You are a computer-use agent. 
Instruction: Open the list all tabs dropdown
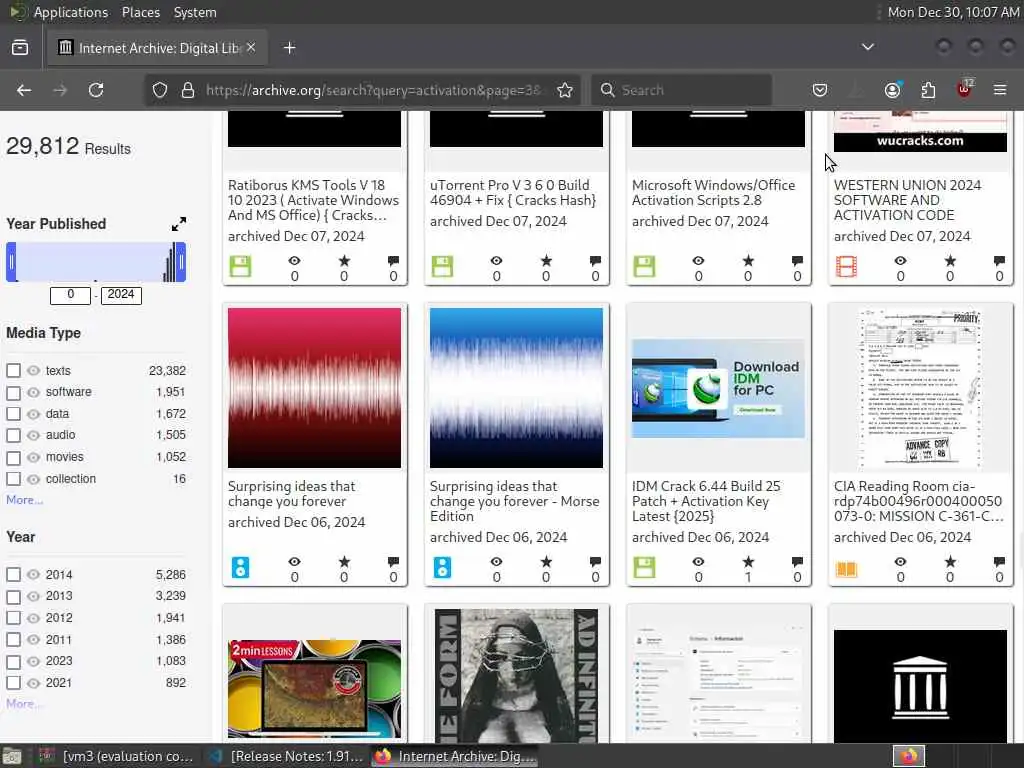(x=867, y=47)
